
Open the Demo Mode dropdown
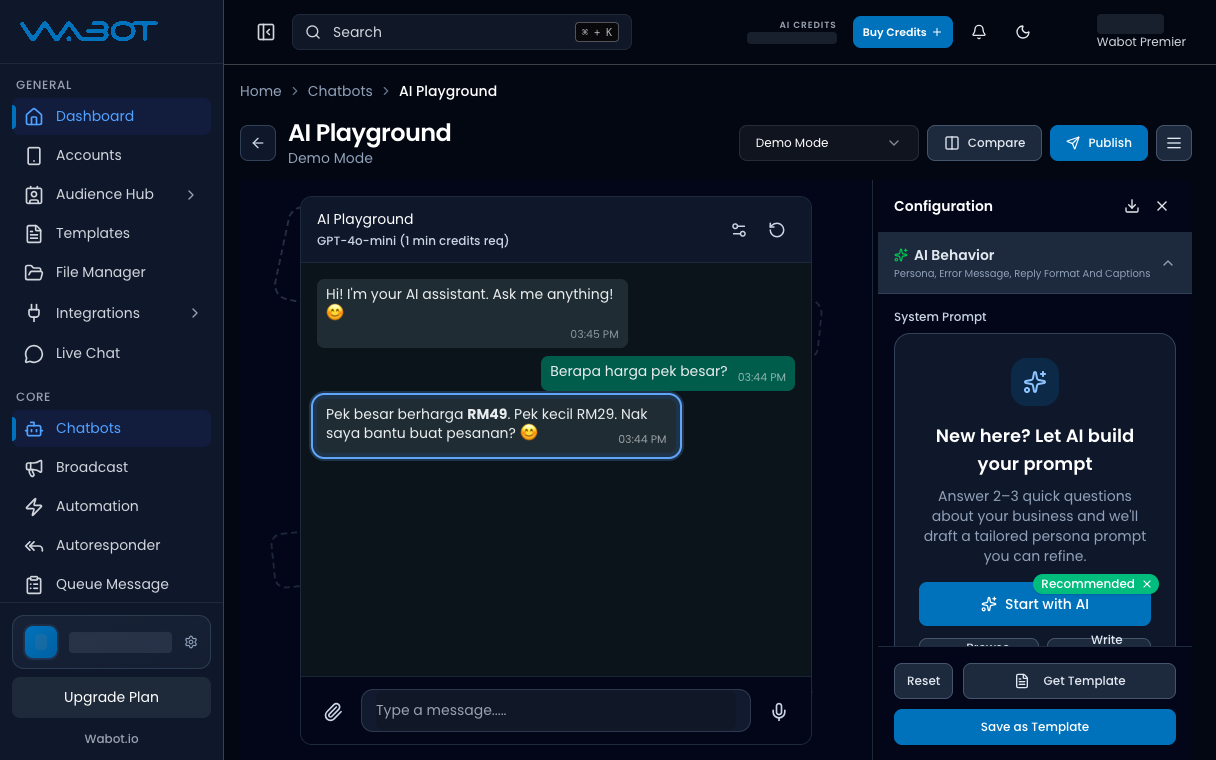click(828, 143)
